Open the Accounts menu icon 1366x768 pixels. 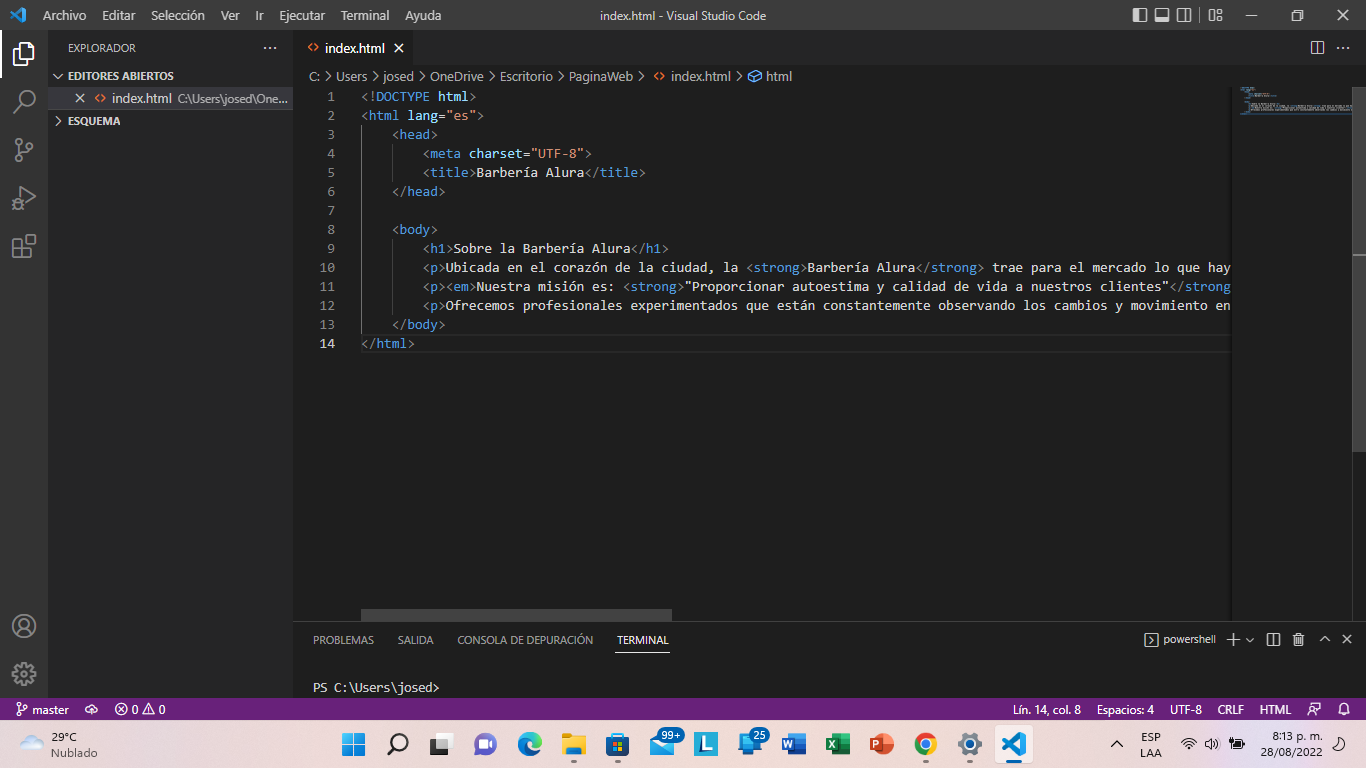click(24, 626)
